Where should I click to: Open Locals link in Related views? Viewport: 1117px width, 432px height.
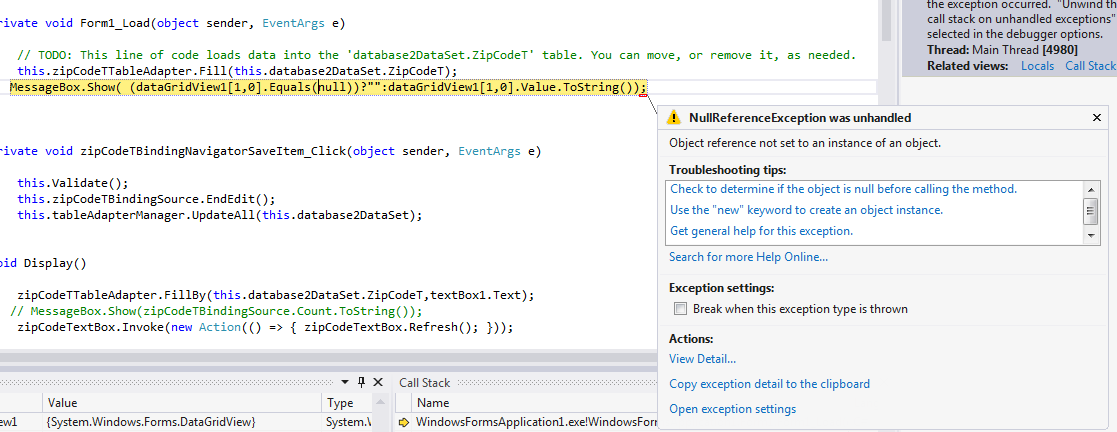[x=1037, y=66]
